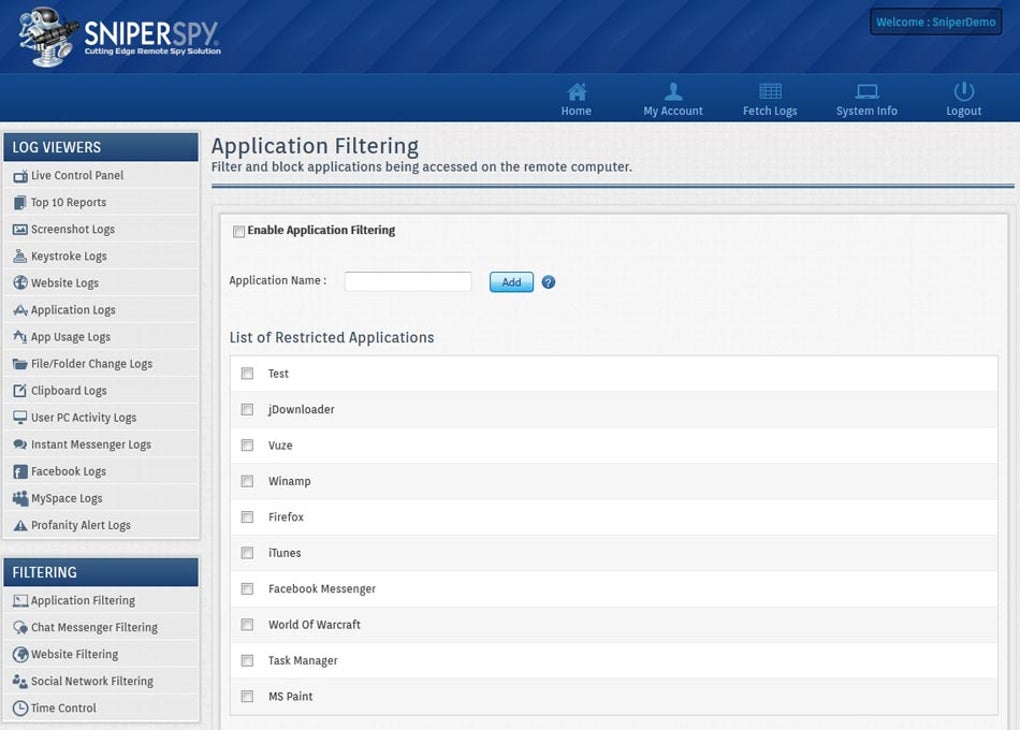The width and height of the screenshot is (1020, 730).
Task: Click the Website Filtering globe icon
Action: click(x=20, y=655)
